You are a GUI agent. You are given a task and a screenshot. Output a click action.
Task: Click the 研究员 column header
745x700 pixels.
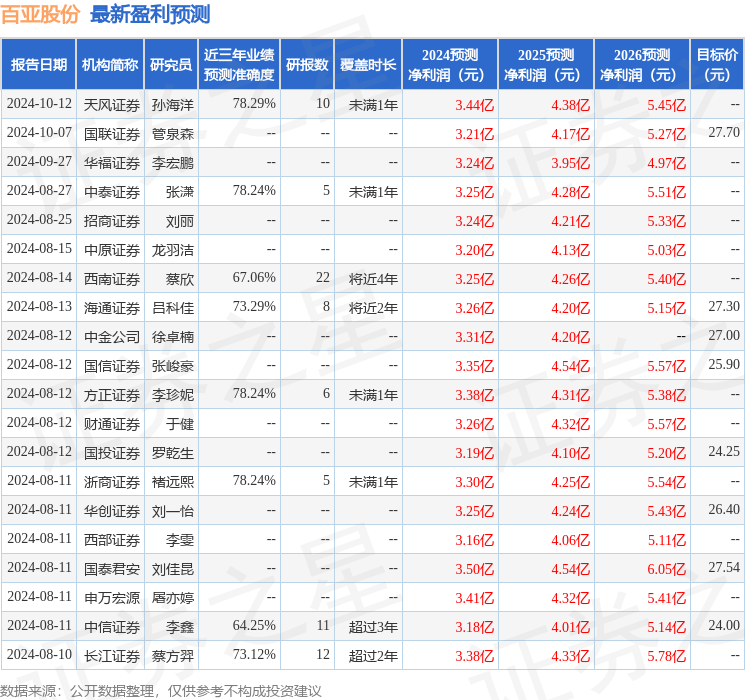point(171,65)
